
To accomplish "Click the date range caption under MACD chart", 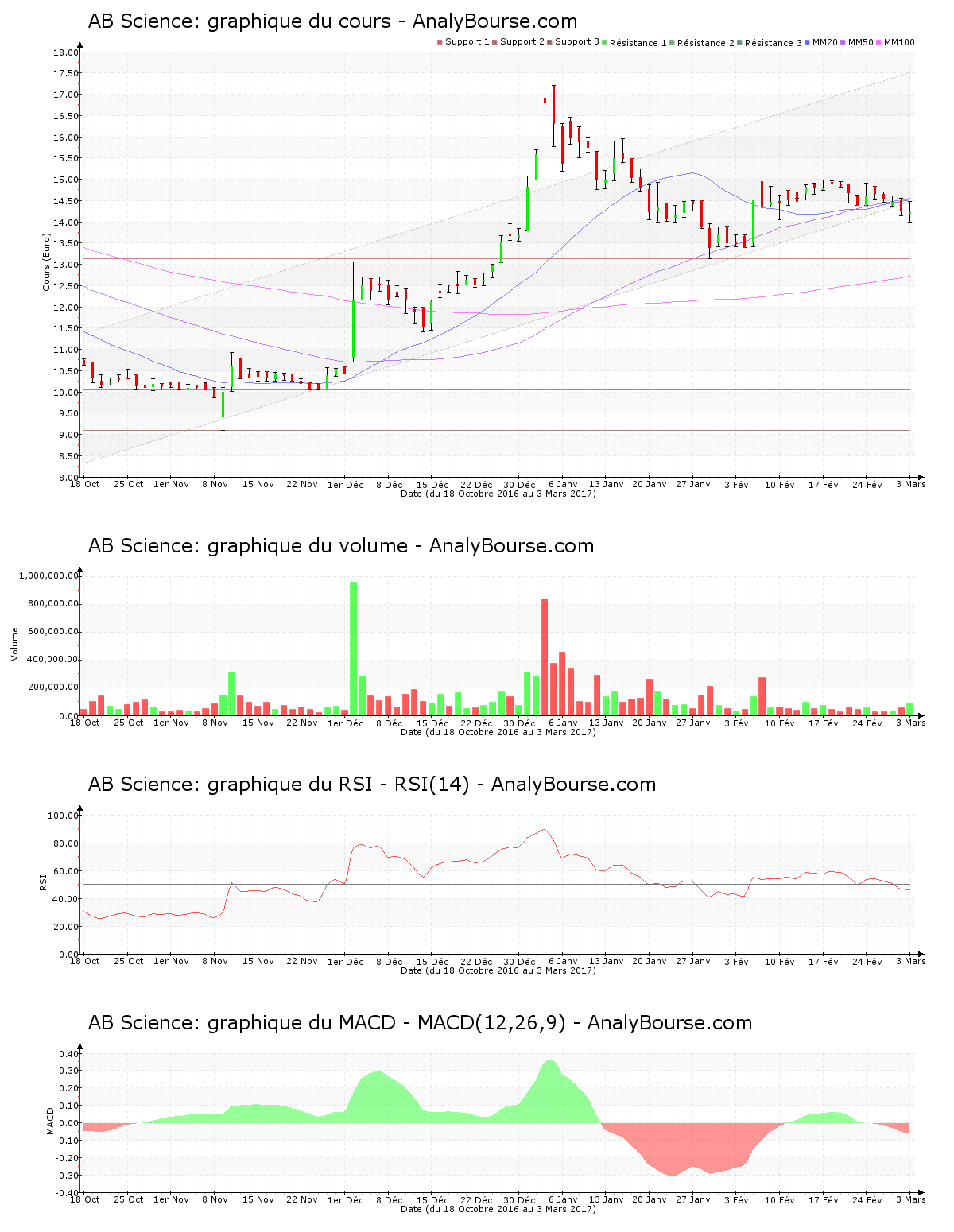I will 498,1209.
